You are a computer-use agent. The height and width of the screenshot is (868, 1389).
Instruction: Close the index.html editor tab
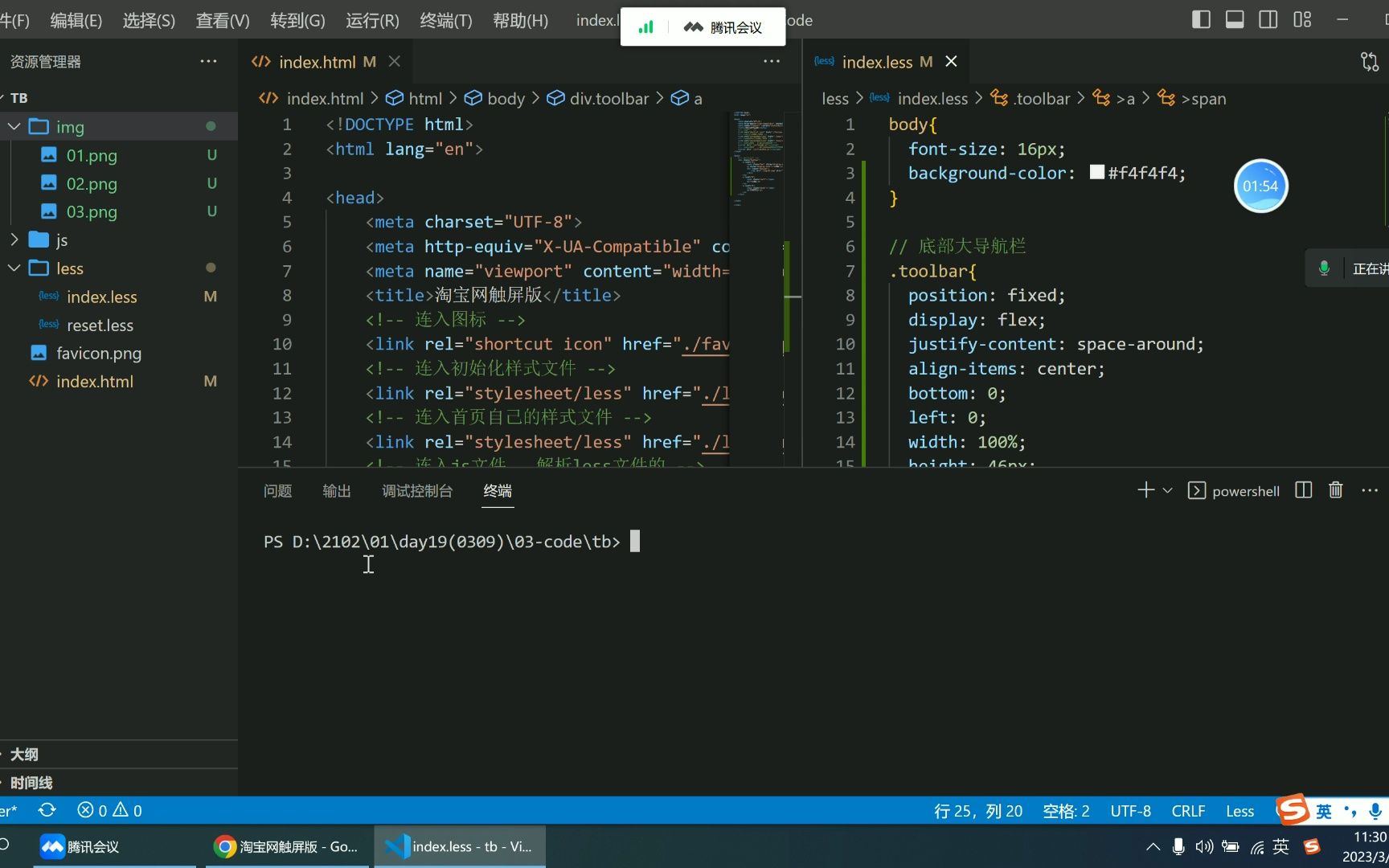(x=395, y=61)
